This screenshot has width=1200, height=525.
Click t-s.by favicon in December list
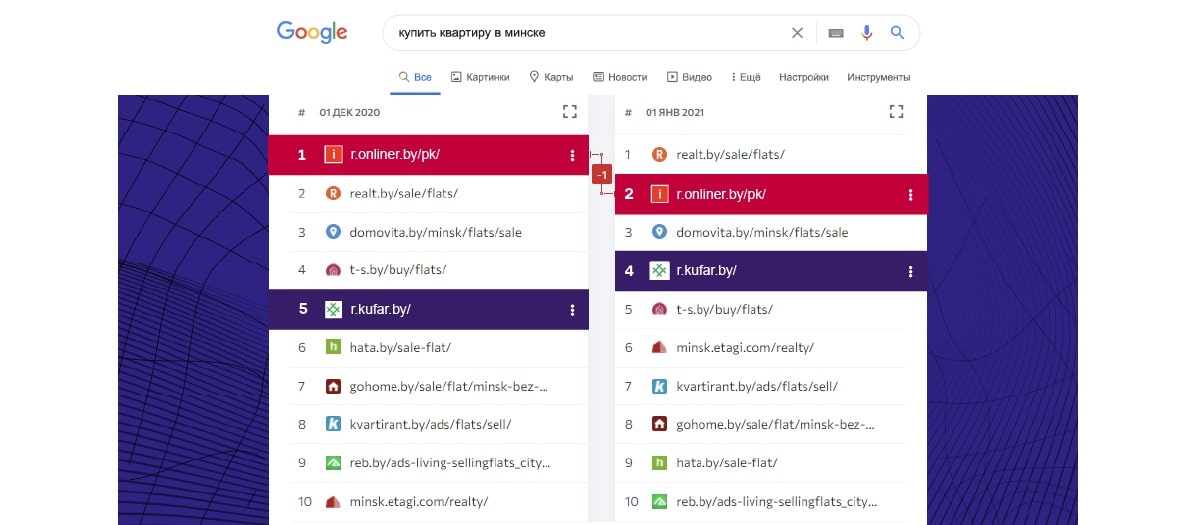coord(334,270)
